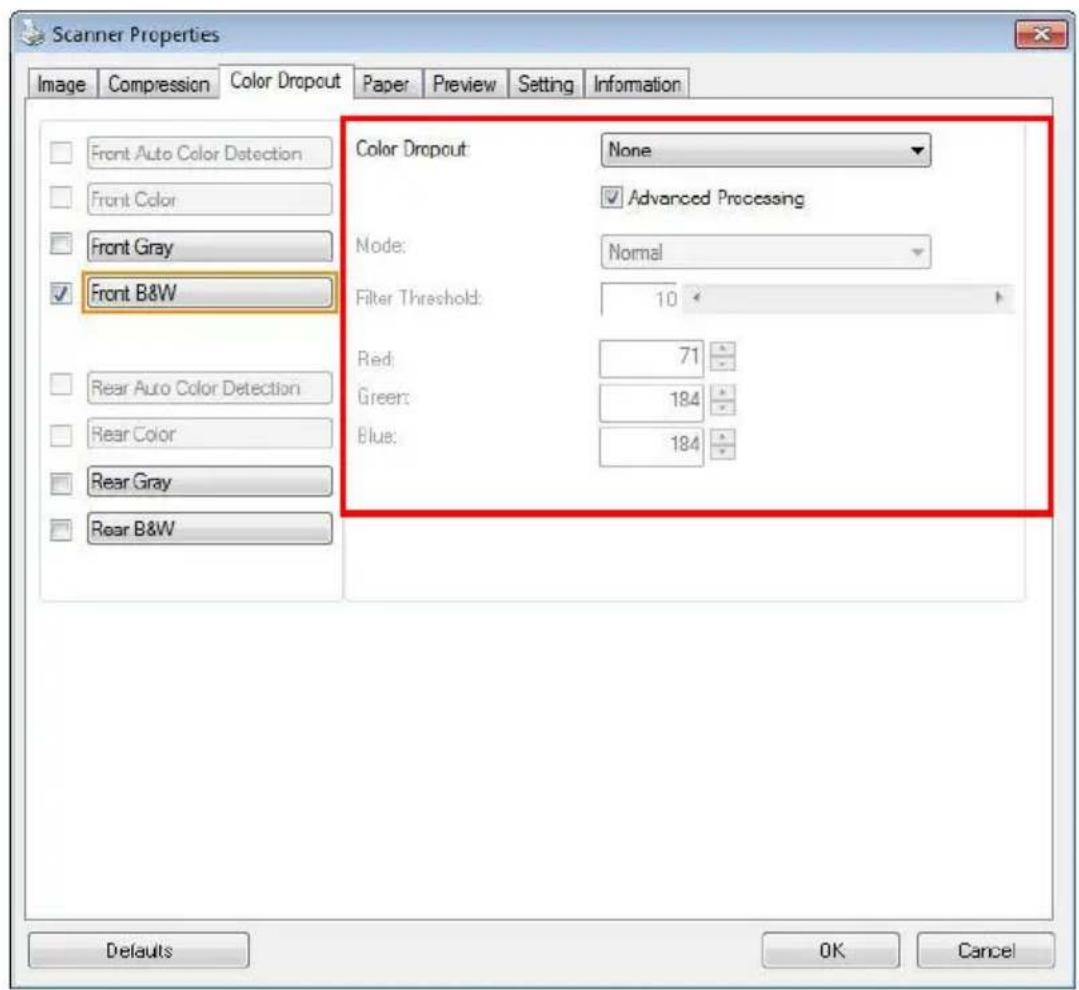Click the Blue value input field

tap(651, 446)
